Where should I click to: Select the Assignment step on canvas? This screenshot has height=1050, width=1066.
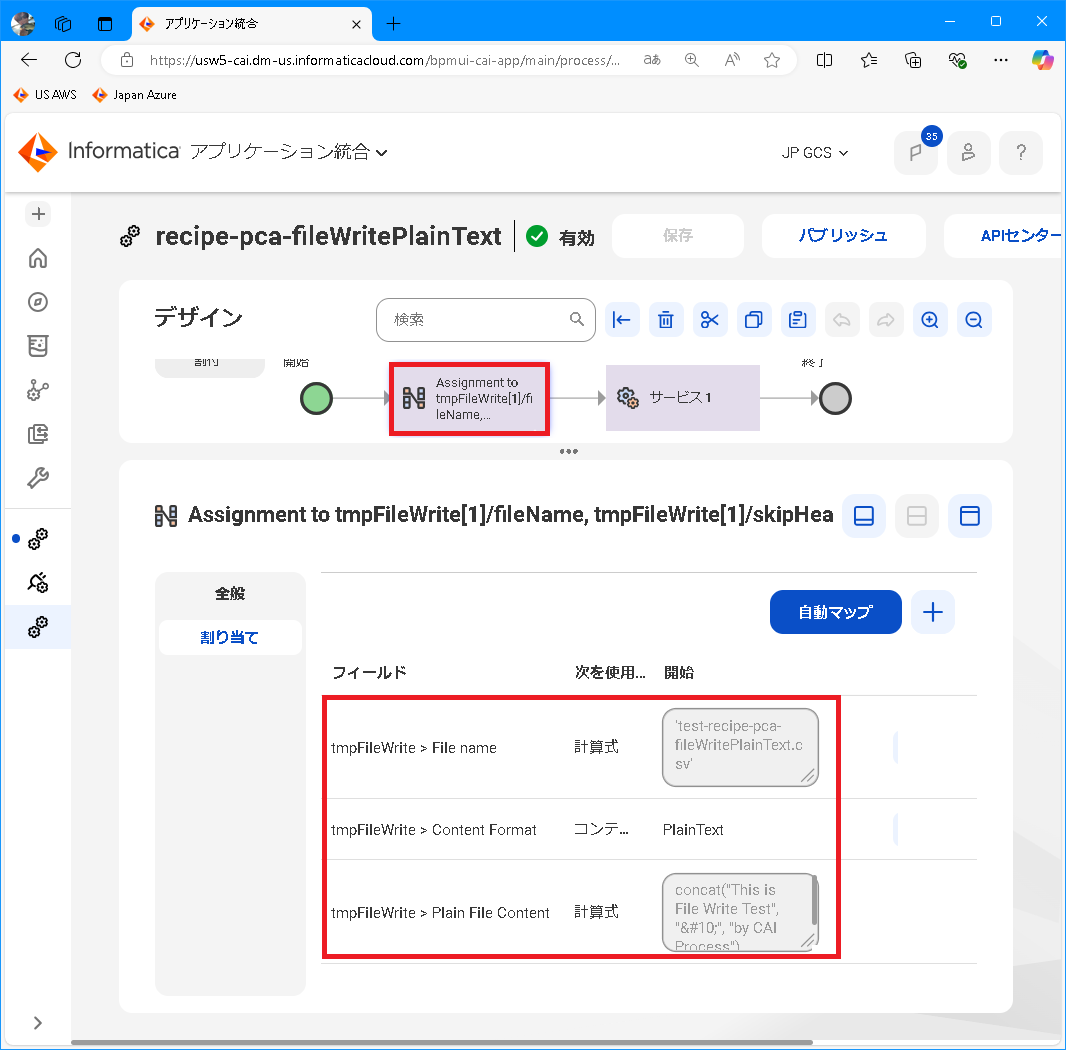coord(470,399)
